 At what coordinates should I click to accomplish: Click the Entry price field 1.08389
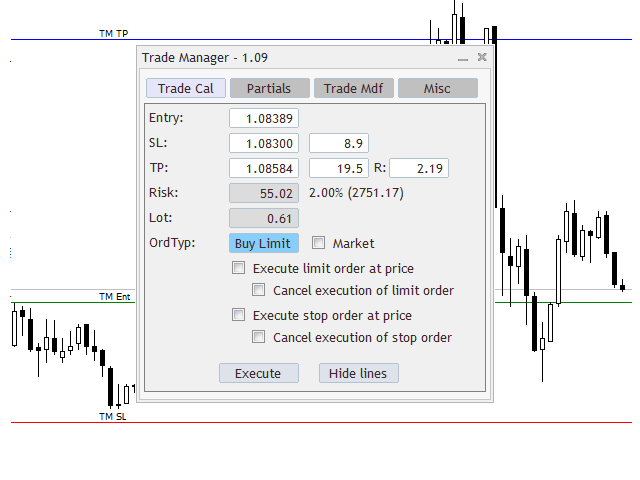[264, 118]
